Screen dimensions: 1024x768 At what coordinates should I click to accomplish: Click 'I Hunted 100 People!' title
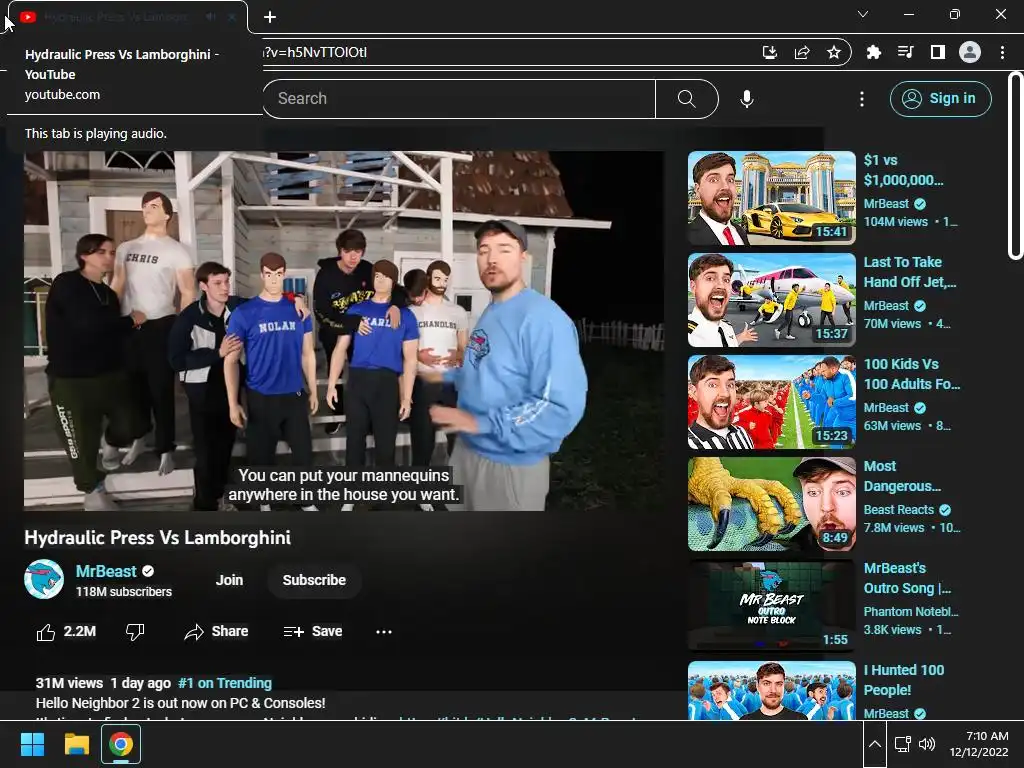(904, 680)
